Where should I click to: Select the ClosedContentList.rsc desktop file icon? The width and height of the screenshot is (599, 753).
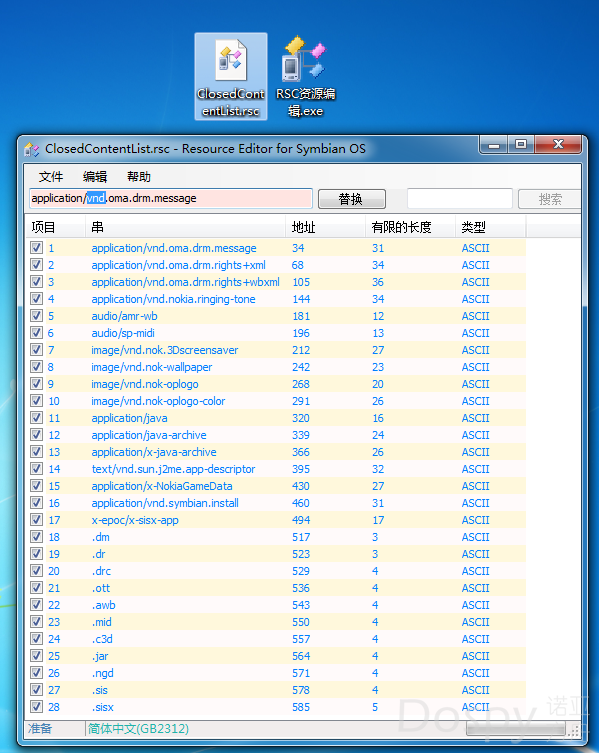(x=231, y=77)
